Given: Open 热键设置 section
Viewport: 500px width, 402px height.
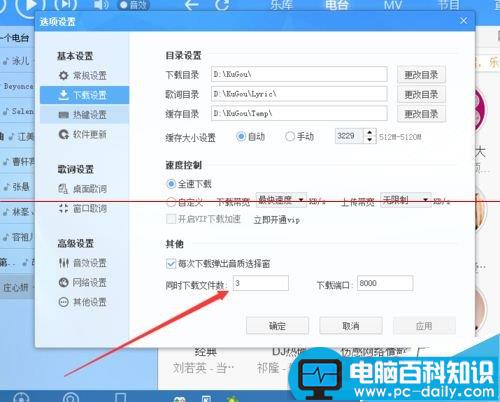Looking at the screenshot, I should click(84, 115).
